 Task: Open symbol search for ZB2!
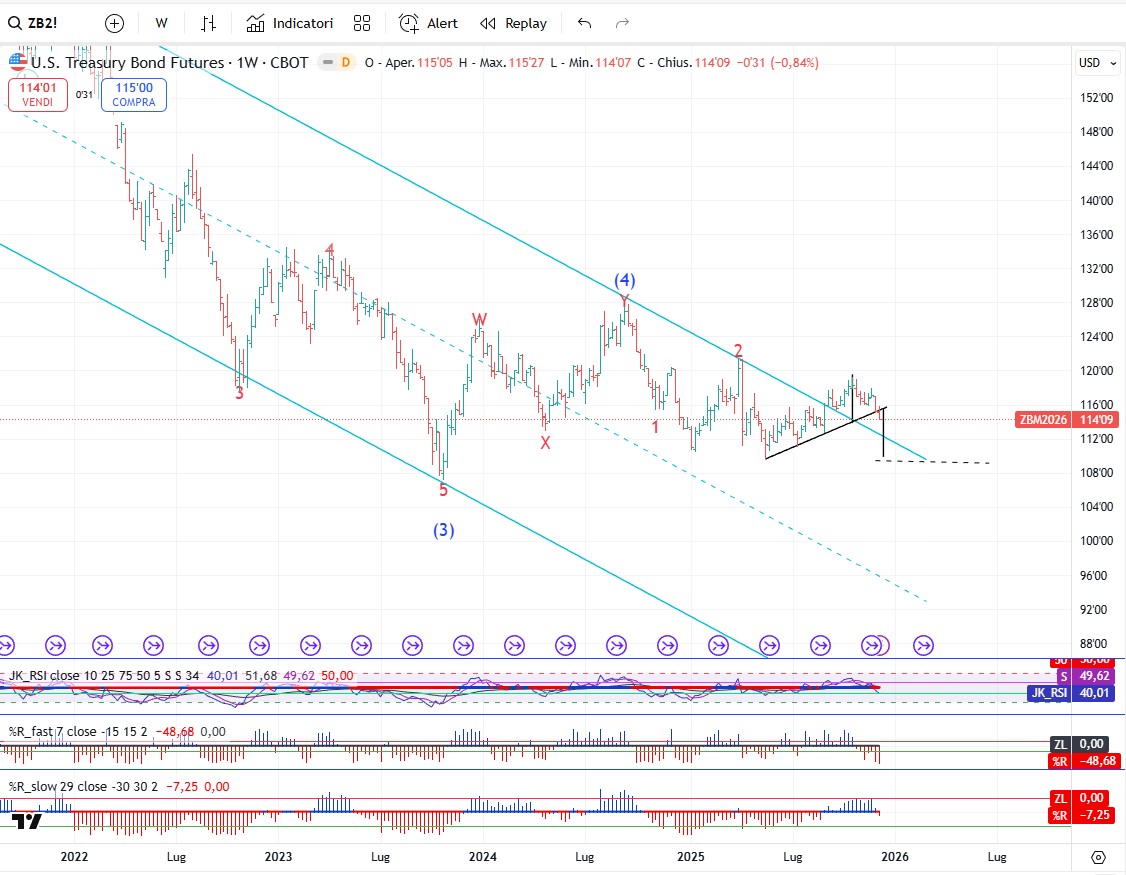click(33, 23)
